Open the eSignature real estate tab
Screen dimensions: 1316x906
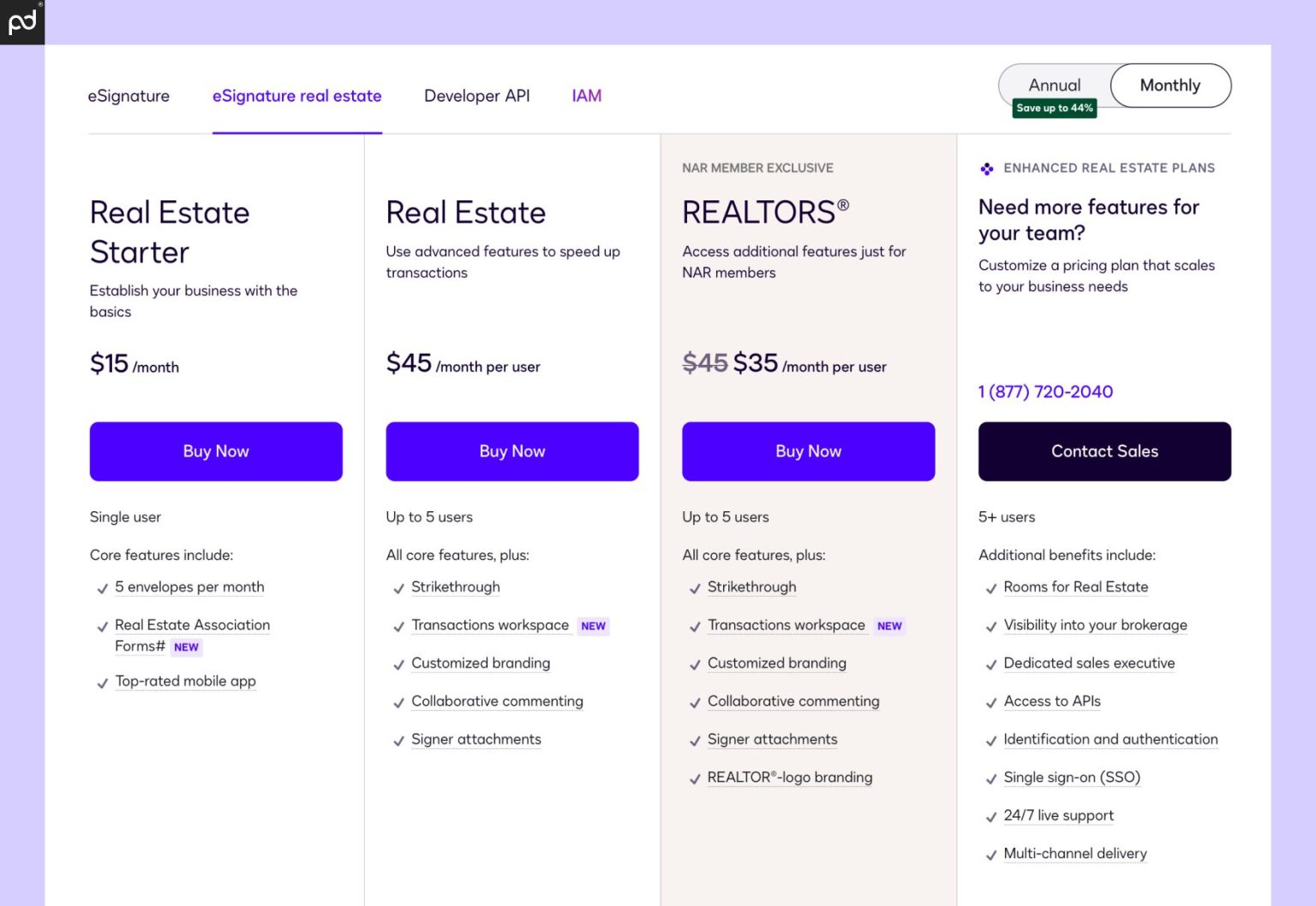(296, 96)
